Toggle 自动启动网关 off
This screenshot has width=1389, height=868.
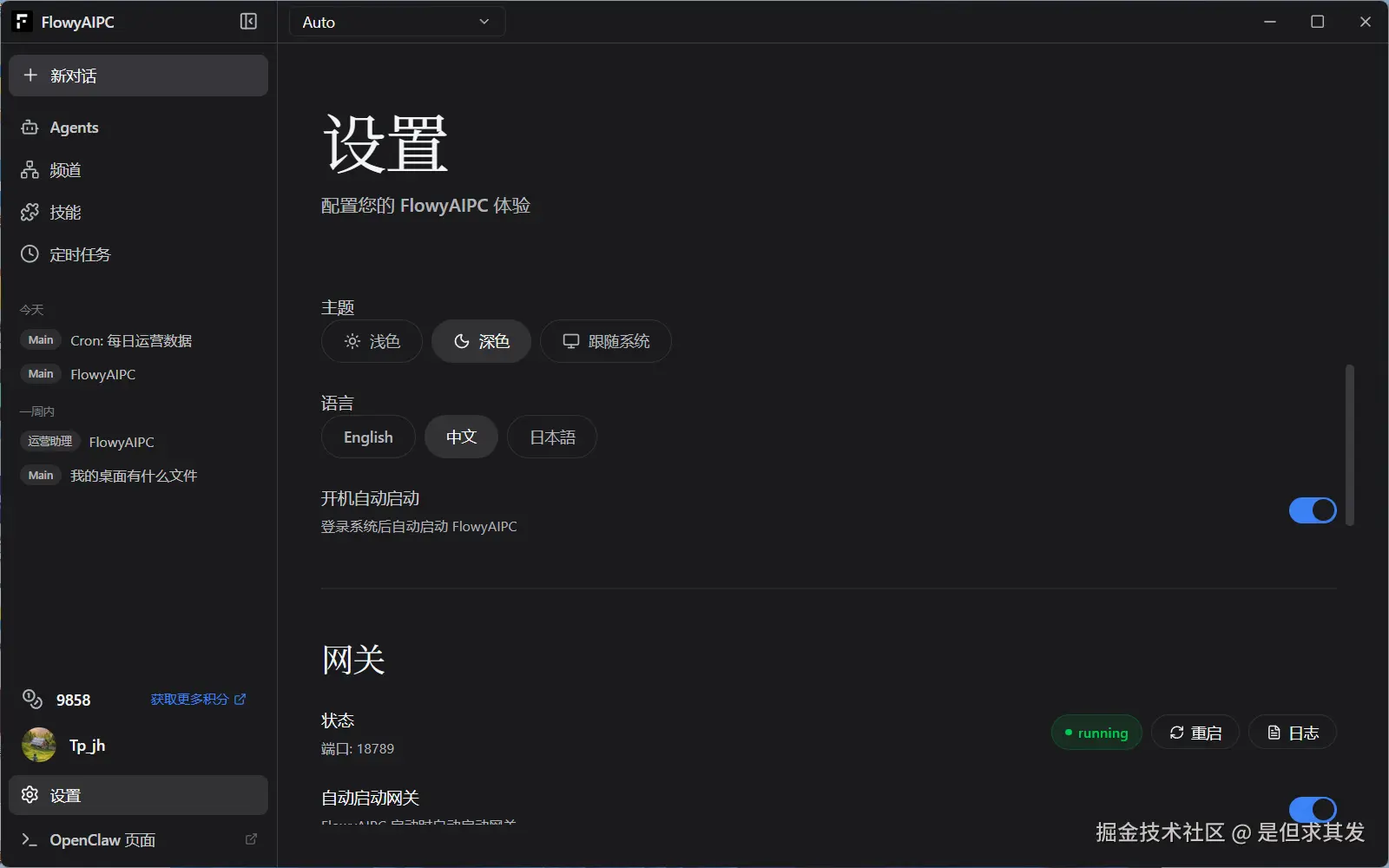[x=1312, y=808]
